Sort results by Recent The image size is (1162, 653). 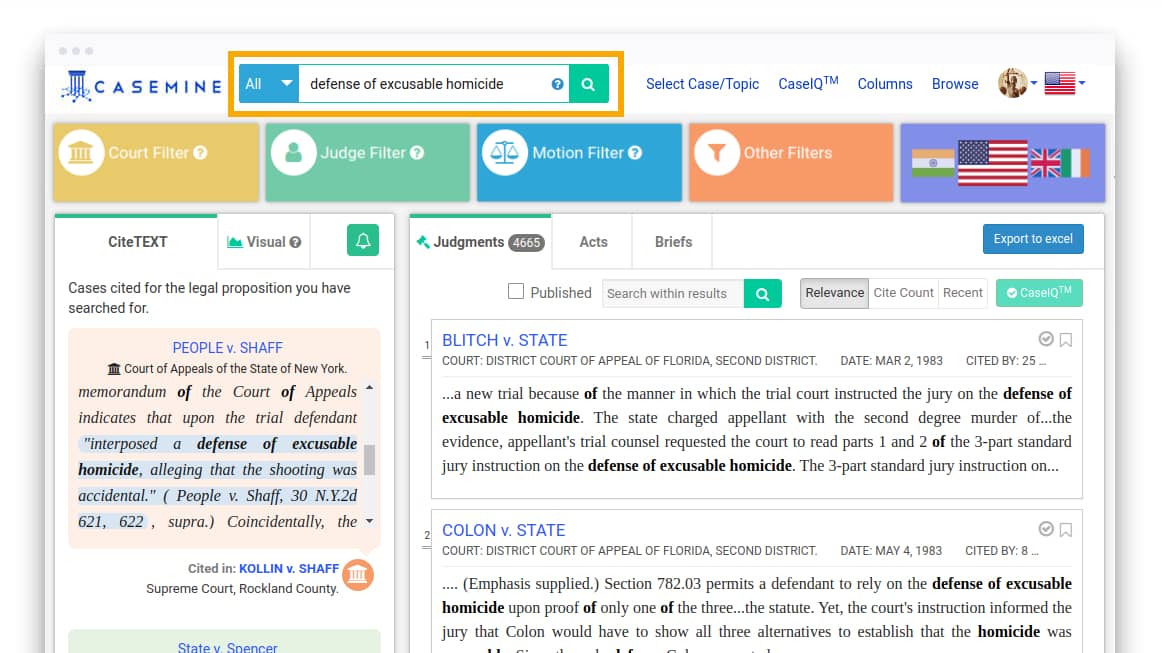click(963, 293)
